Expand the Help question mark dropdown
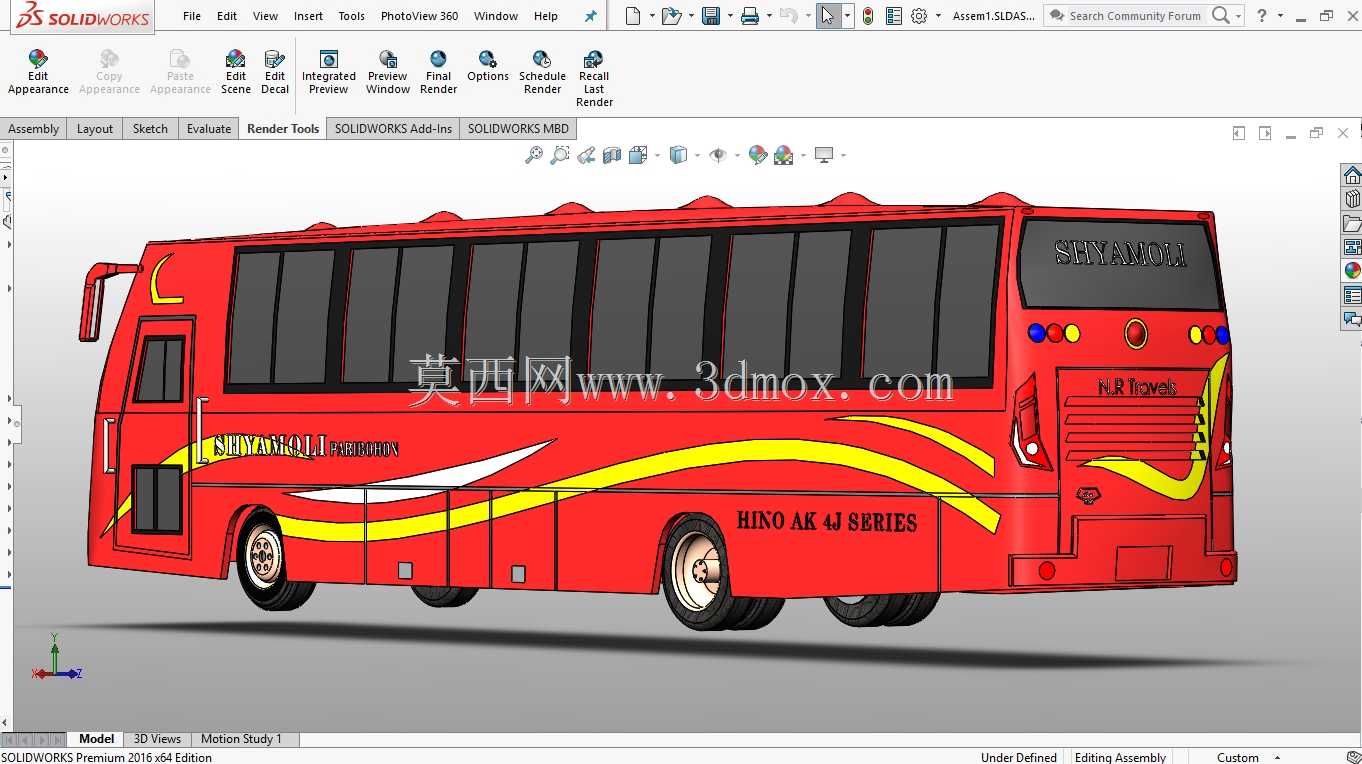Screen dimensions: 1362x764 click(x=1280, y=16)
